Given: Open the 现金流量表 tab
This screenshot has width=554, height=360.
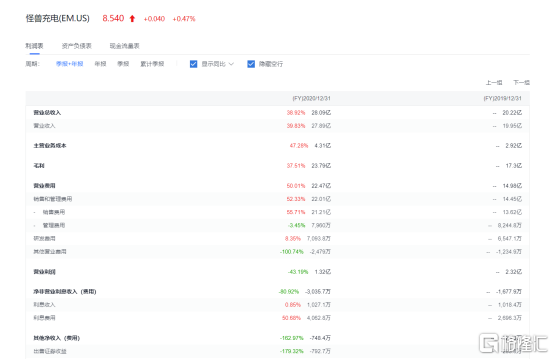Looking at the screenshot, I should (124, 46).
